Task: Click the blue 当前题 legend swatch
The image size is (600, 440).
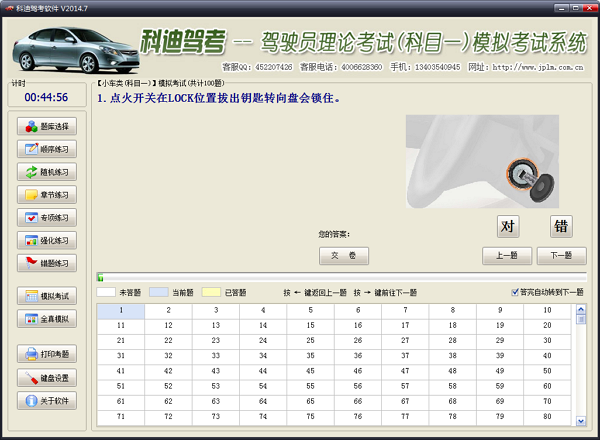Action: 158,292
